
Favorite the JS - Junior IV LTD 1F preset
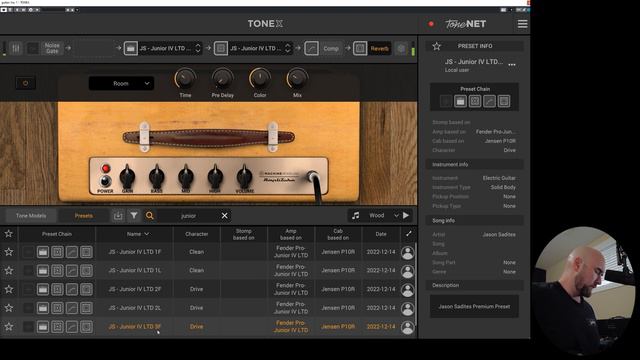(9, 252)
